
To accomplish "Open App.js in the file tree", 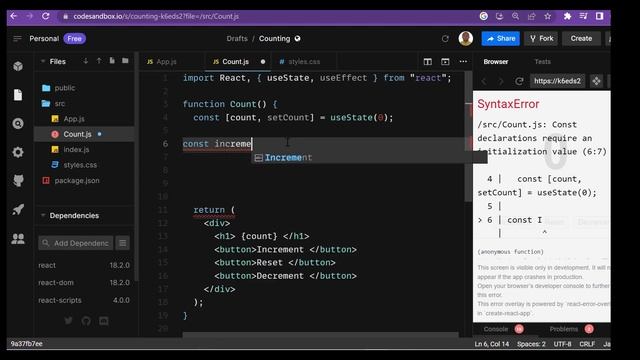I will tap(74, 119).
